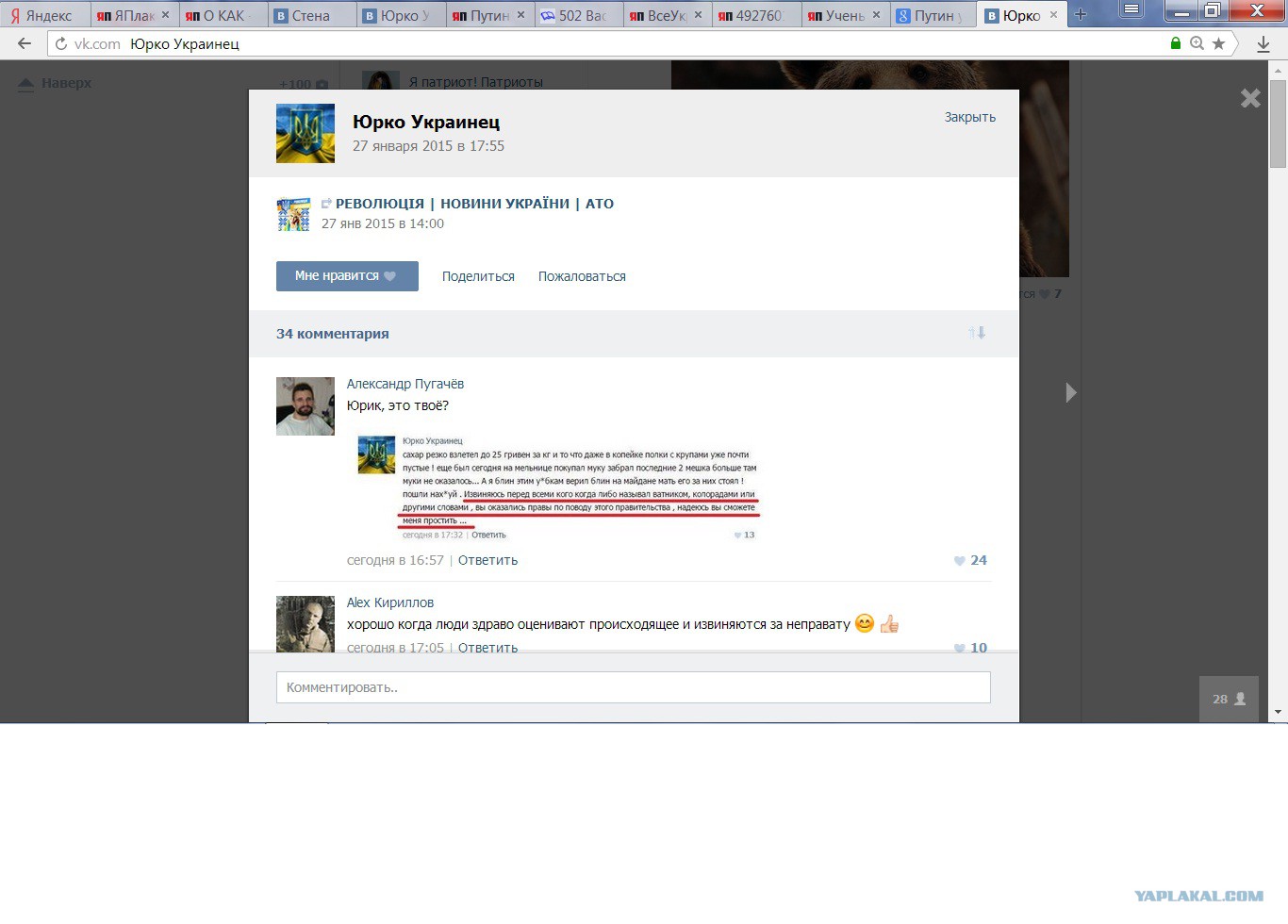
Task: Focus the Комментировать comment input field
Action: pyautogui.click(x=633, y=687)
